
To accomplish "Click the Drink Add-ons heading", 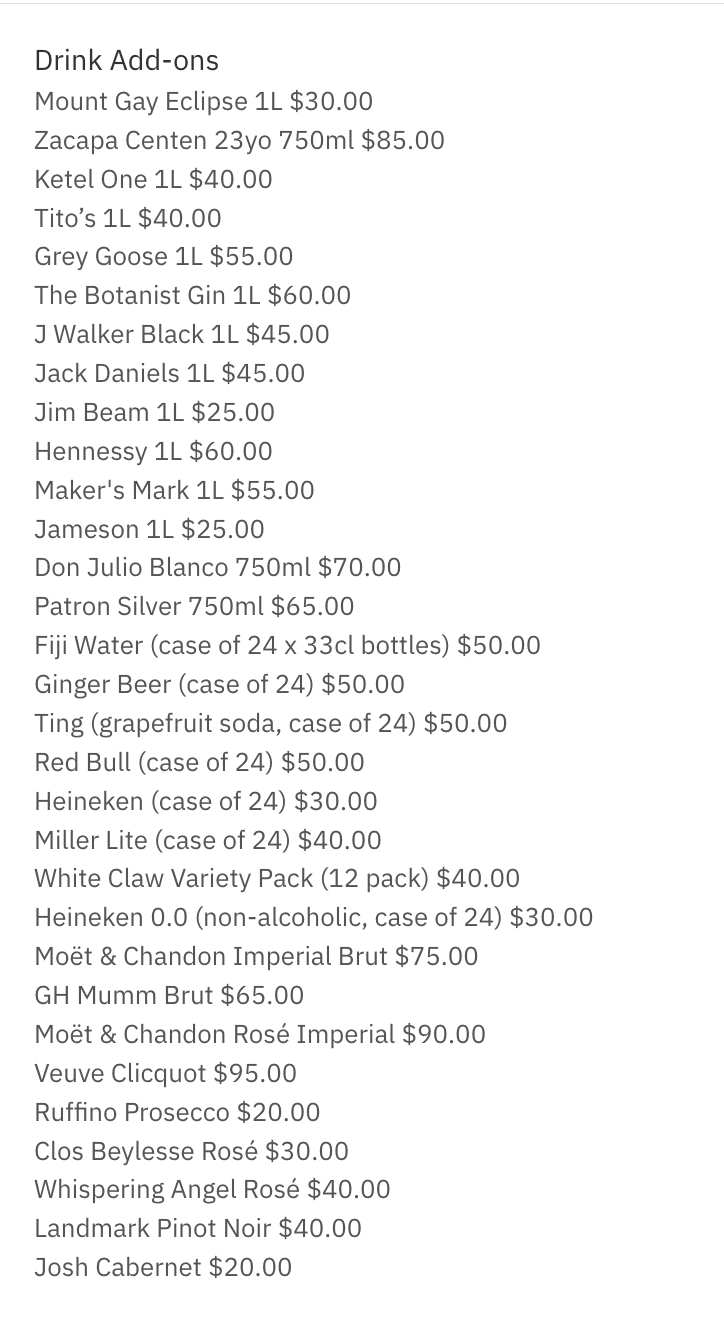I will coord(126,61).
